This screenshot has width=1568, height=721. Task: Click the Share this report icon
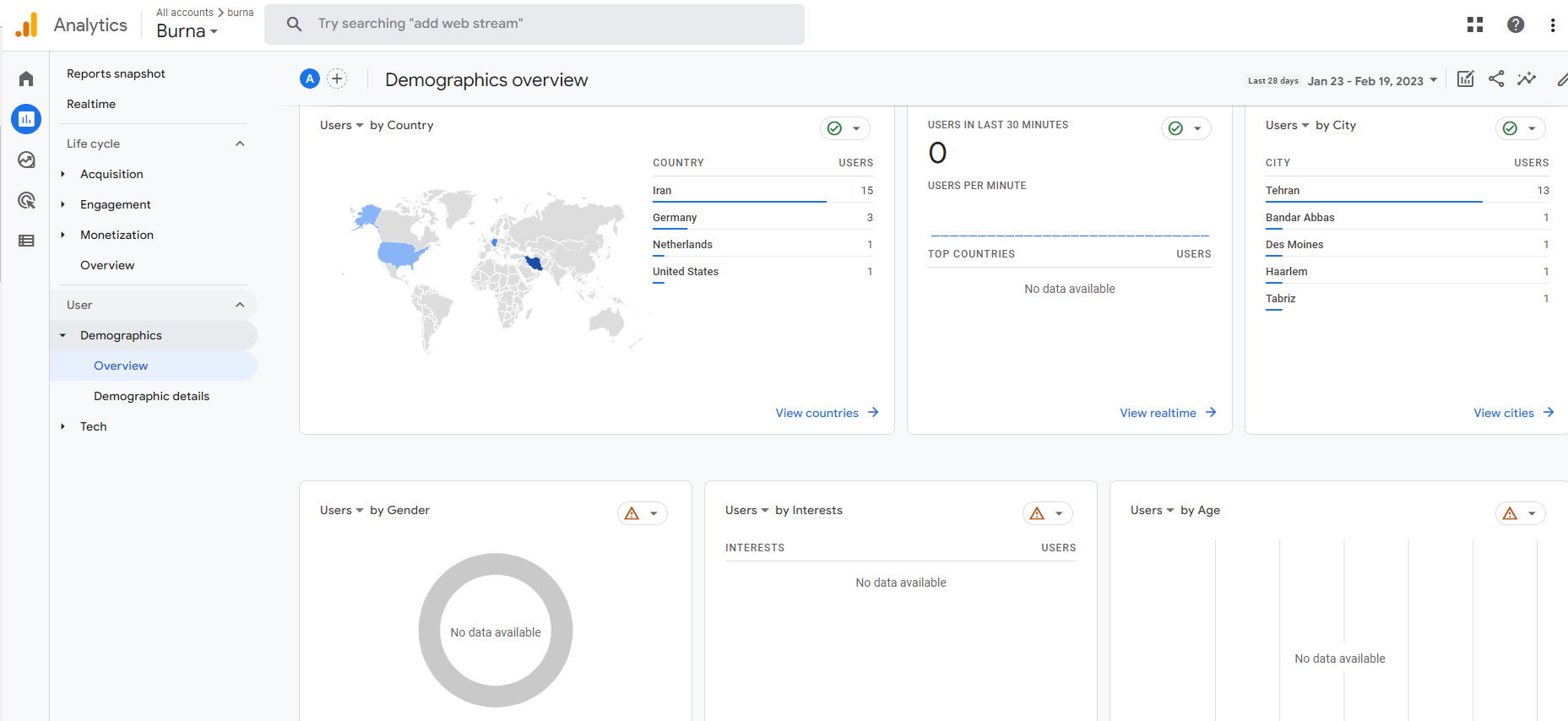pyautogui.click(x=1496, y=79)
